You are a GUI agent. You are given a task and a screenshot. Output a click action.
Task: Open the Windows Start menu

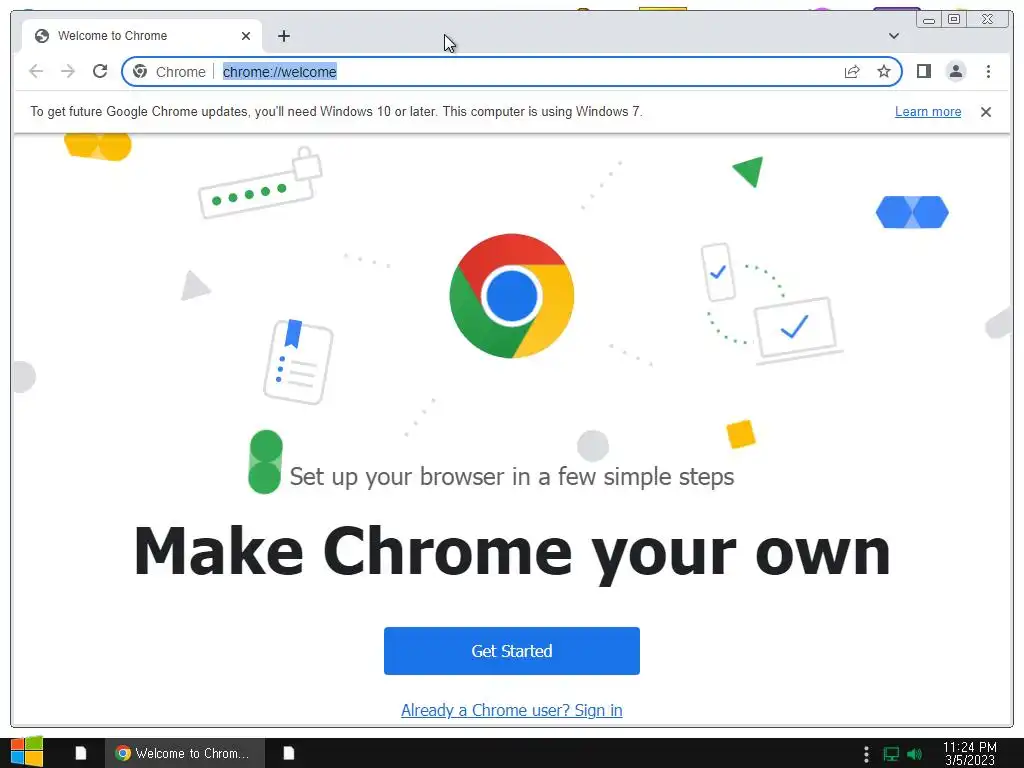(x=27, y=752)
